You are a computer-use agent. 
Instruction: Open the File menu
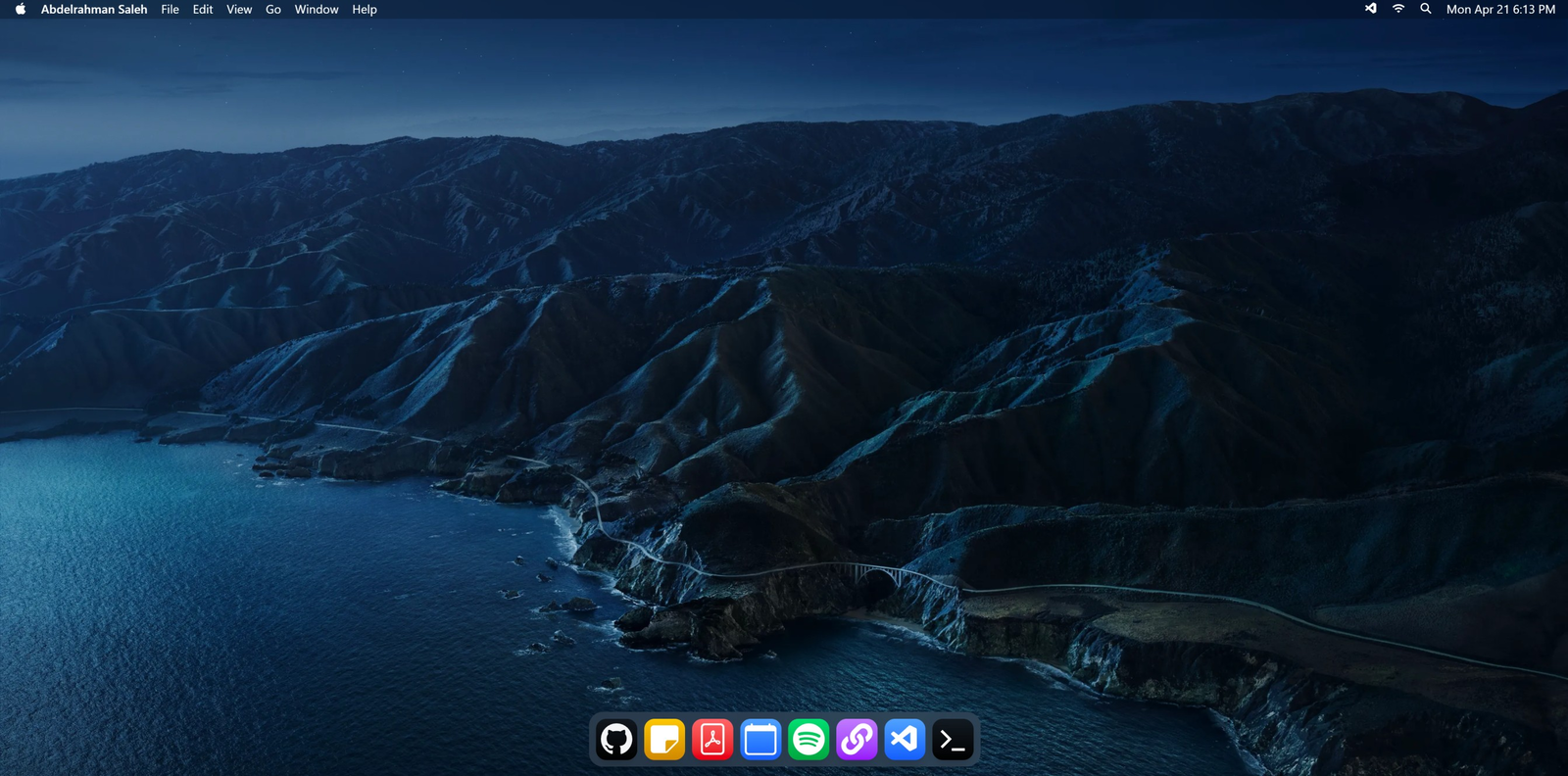tap(171, 9)
